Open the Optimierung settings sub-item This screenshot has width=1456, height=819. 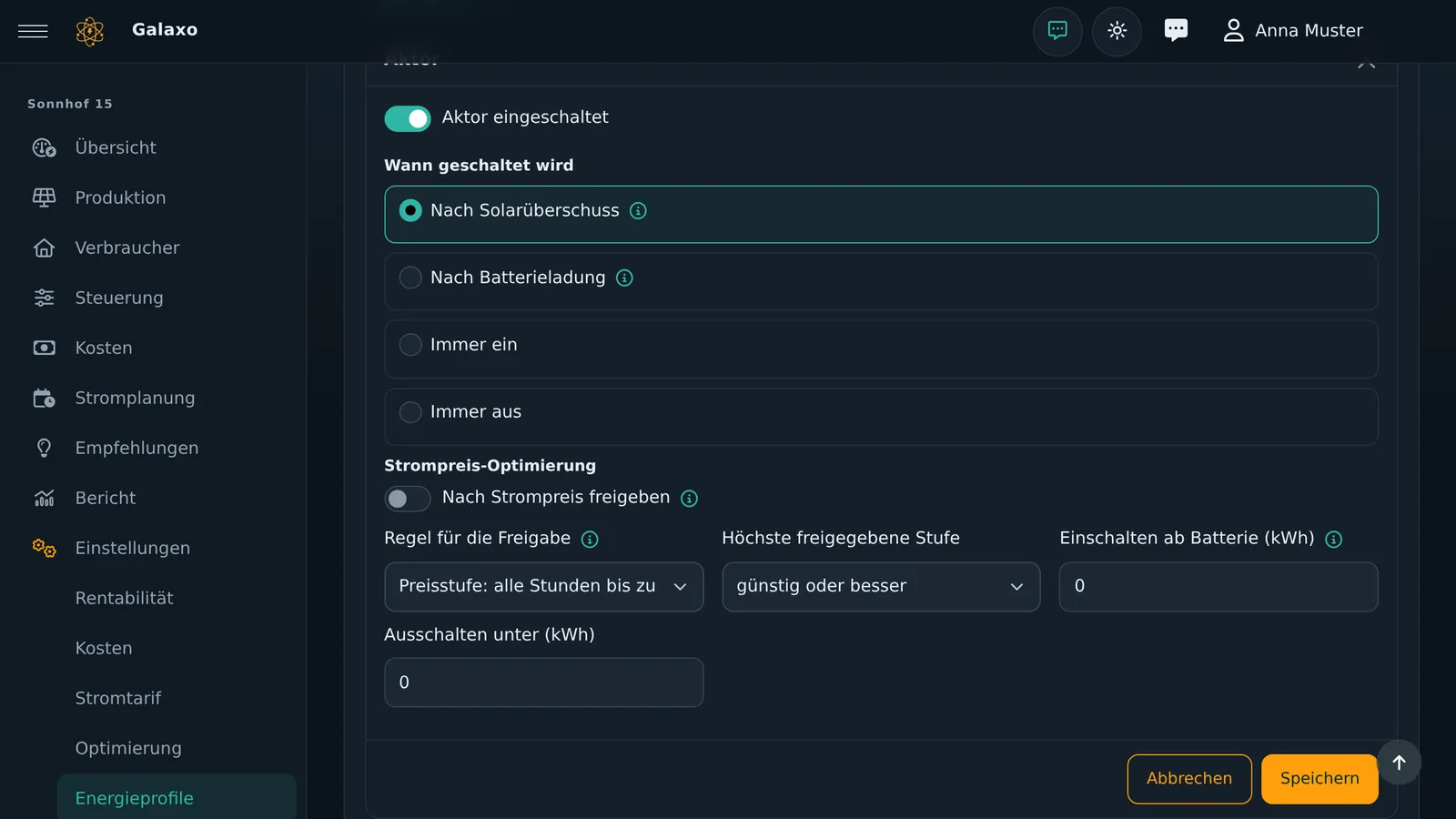pos(128,748)
